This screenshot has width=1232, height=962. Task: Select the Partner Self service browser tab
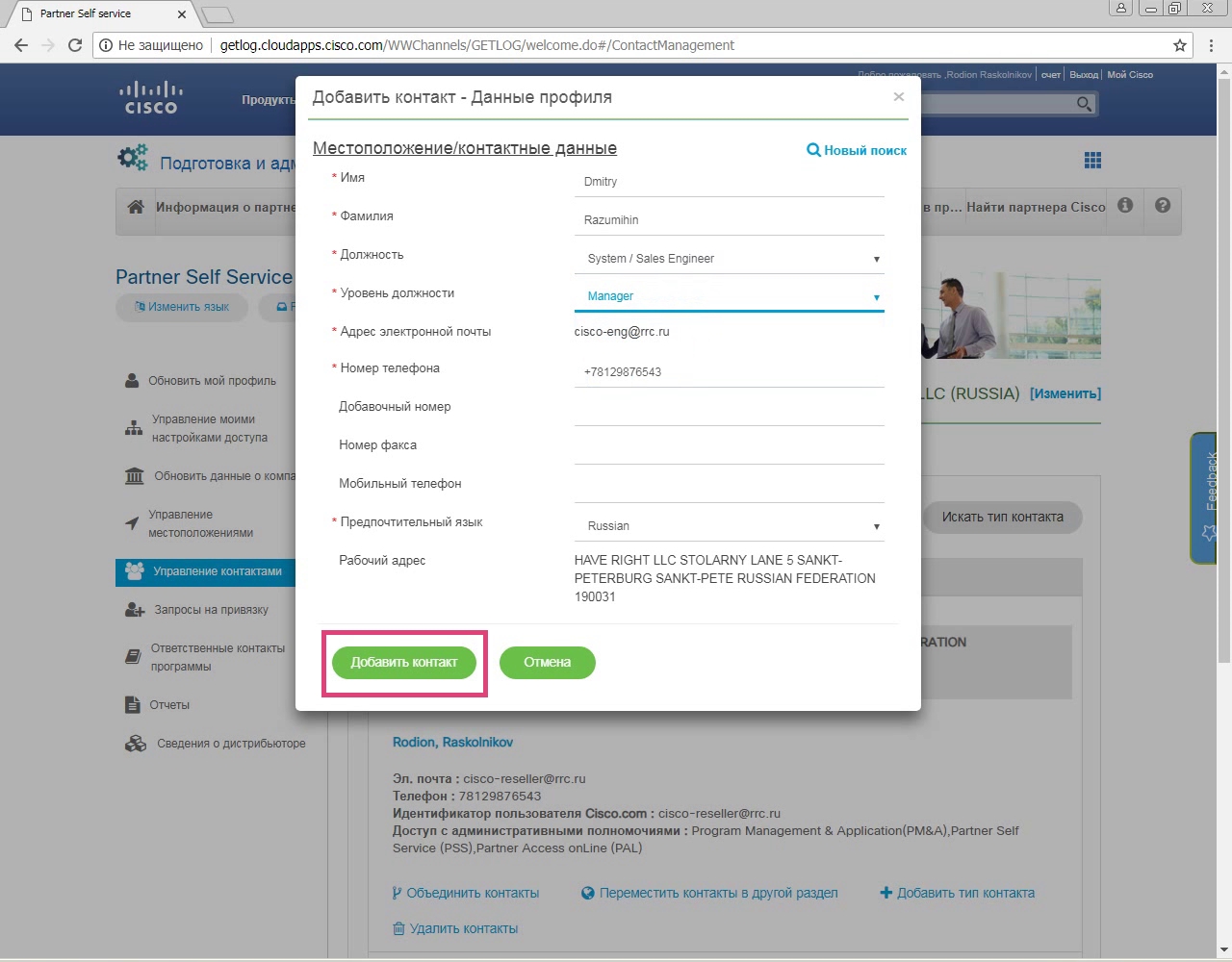(101, 13)
